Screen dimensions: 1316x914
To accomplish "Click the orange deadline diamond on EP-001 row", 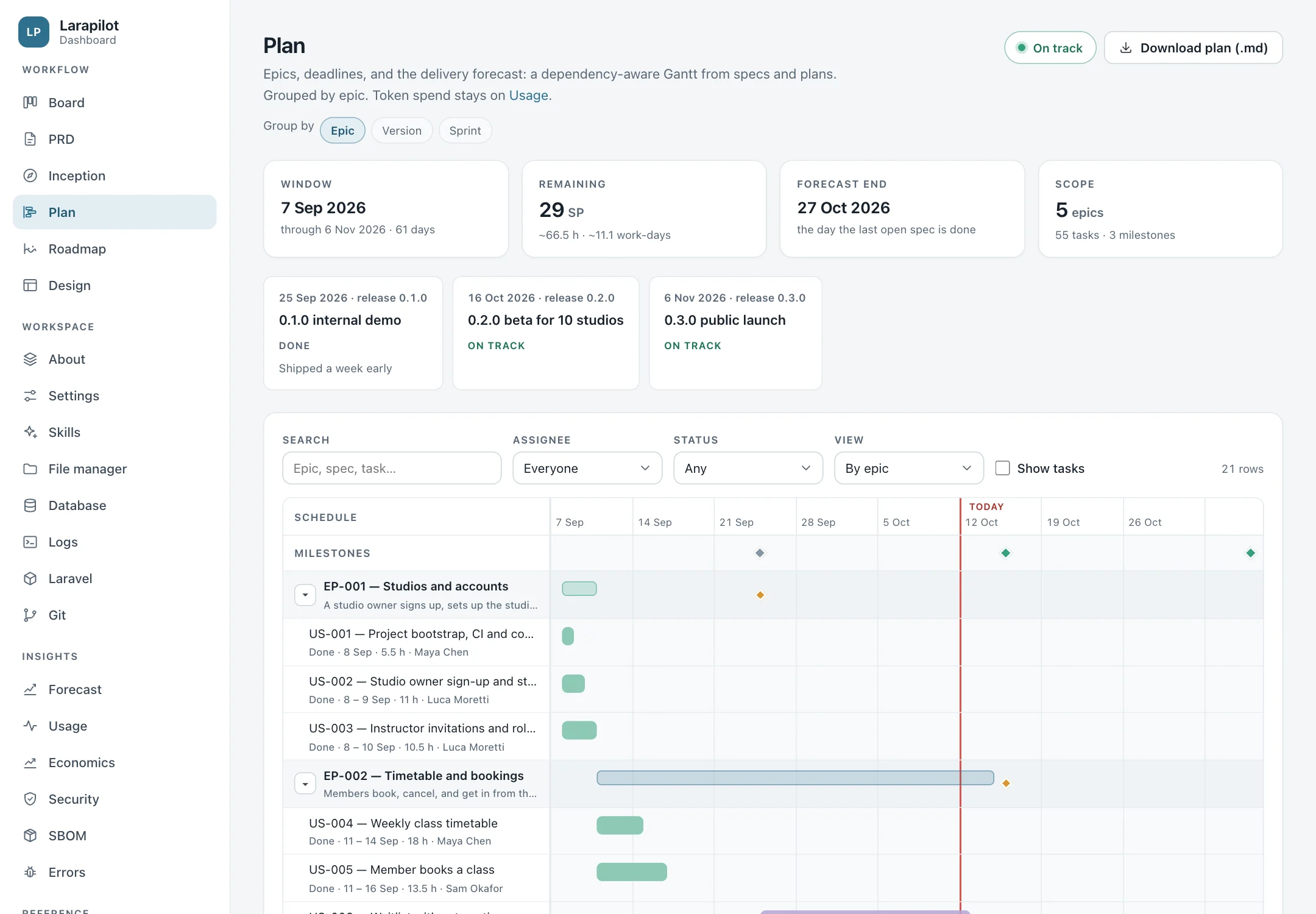I will 760,595.
